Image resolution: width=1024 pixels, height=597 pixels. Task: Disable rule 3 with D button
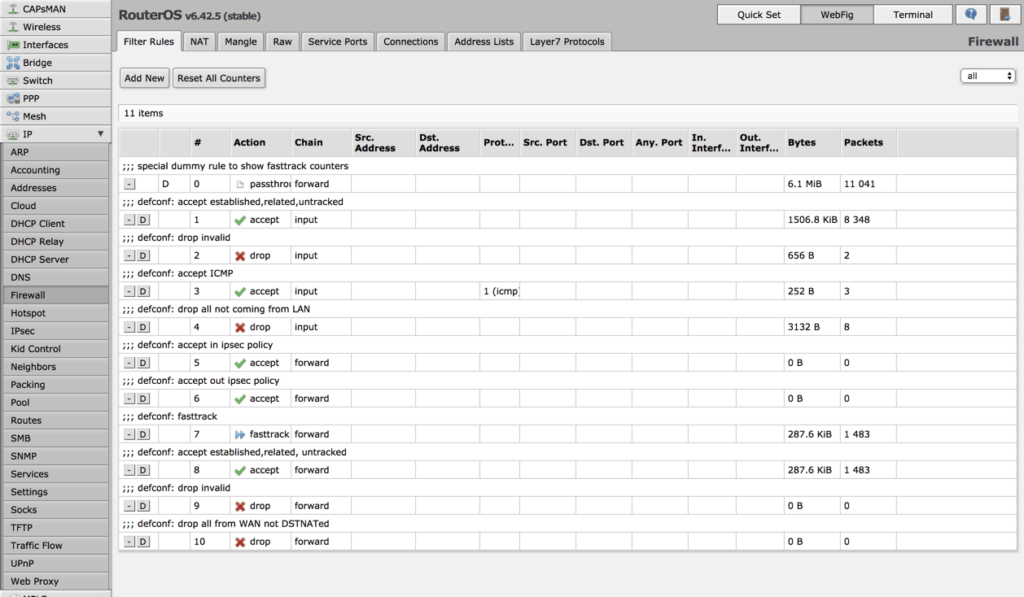(143, 291)
